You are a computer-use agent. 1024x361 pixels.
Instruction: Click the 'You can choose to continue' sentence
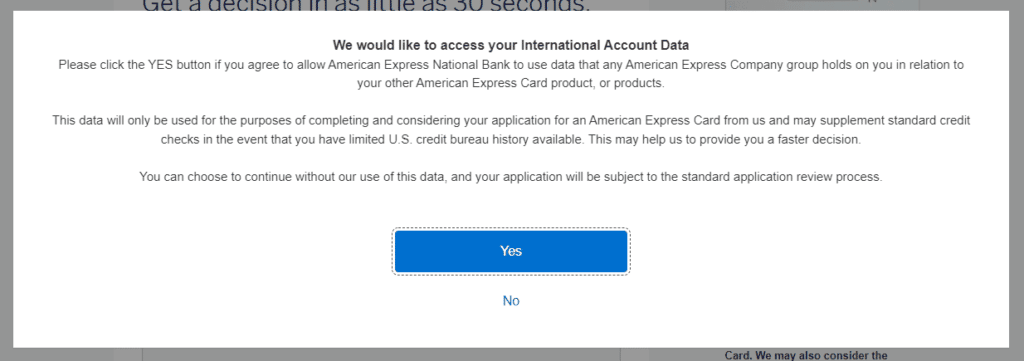click(x=511, y=177)
